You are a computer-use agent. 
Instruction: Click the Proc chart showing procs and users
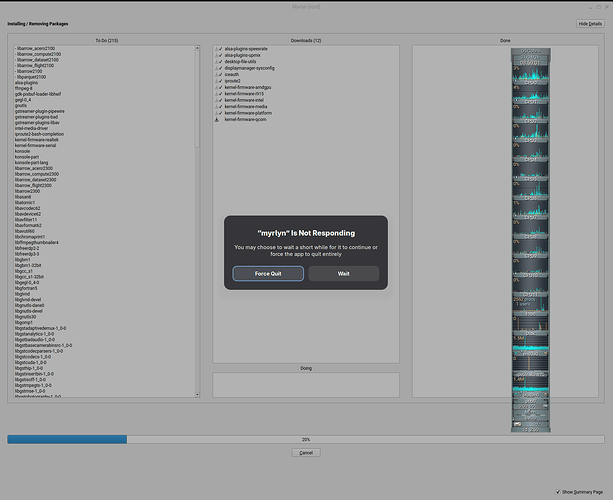pos(531,306)
